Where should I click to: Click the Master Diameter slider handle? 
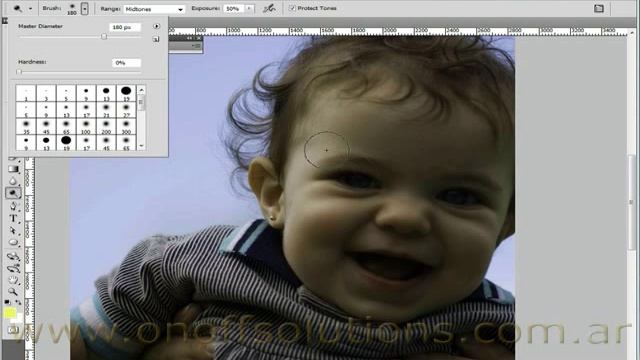click(x=104, y=37)
